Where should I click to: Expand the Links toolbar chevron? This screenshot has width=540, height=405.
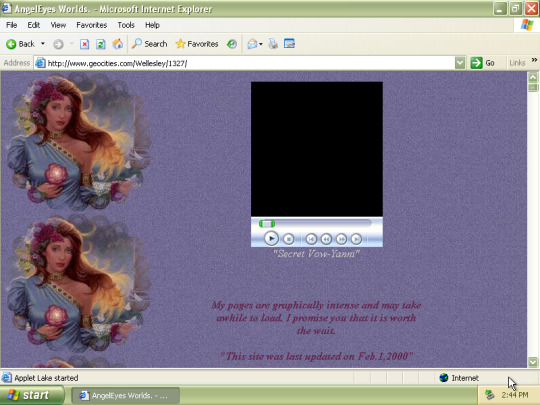[534, 60]
